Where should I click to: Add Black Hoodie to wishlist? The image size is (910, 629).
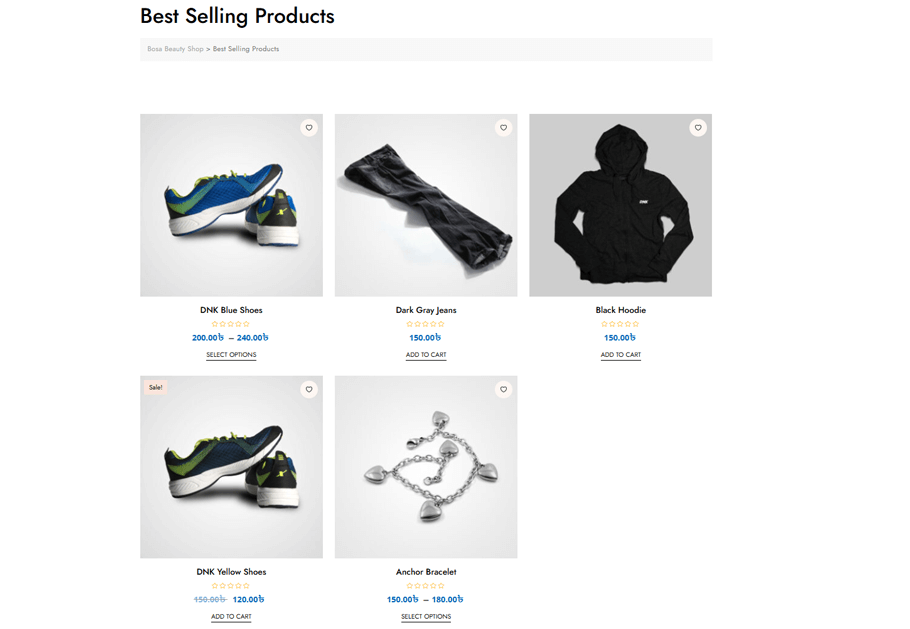tap(698, 128)
